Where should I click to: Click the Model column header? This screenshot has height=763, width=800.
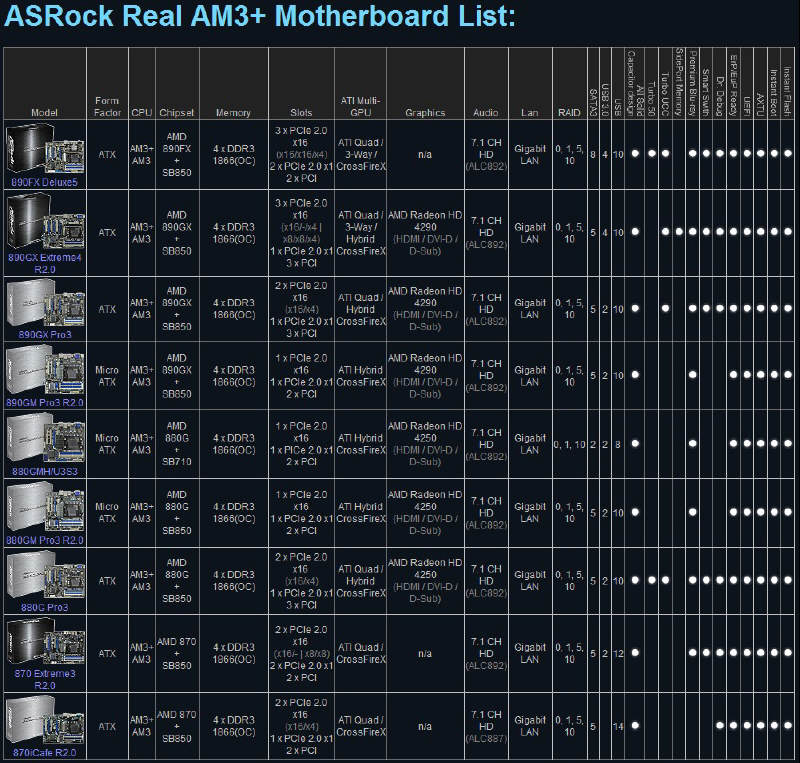[44, 112]
